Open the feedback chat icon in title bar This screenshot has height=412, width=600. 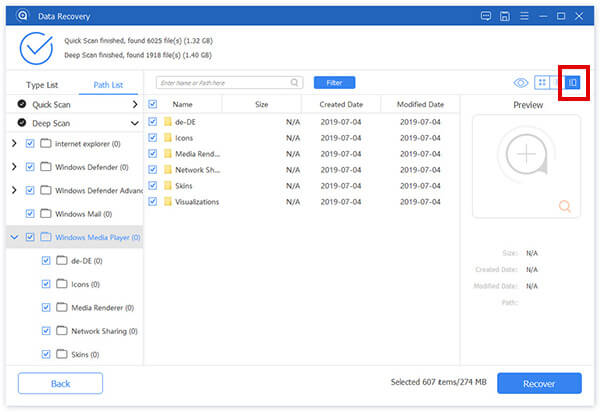(x=486, y=16)
